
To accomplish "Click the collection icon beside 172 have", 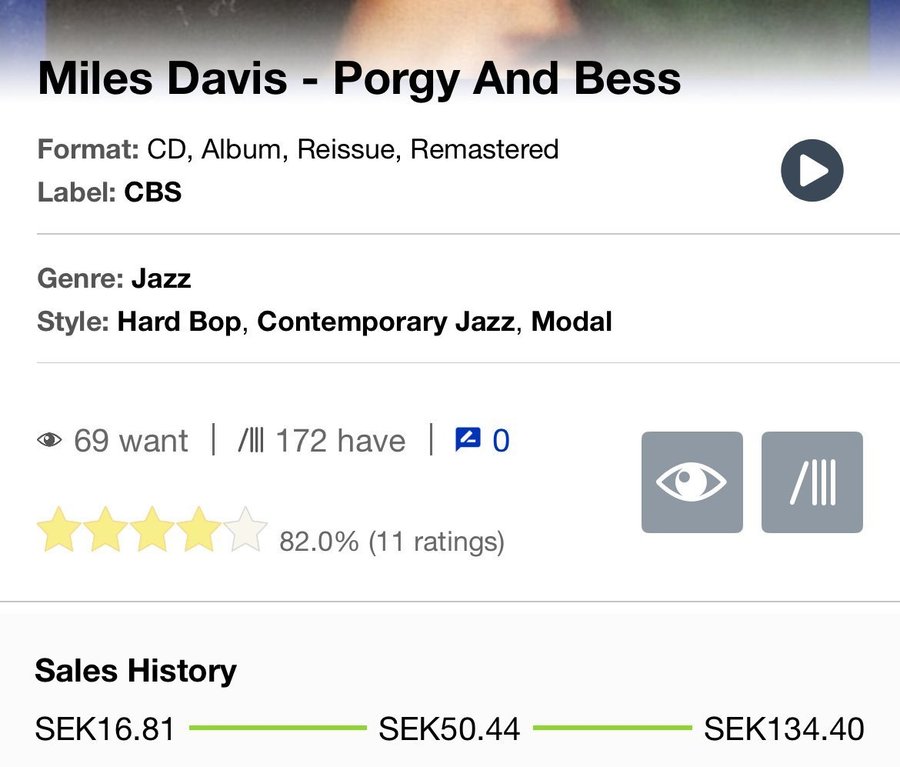I will click(251, 441).
